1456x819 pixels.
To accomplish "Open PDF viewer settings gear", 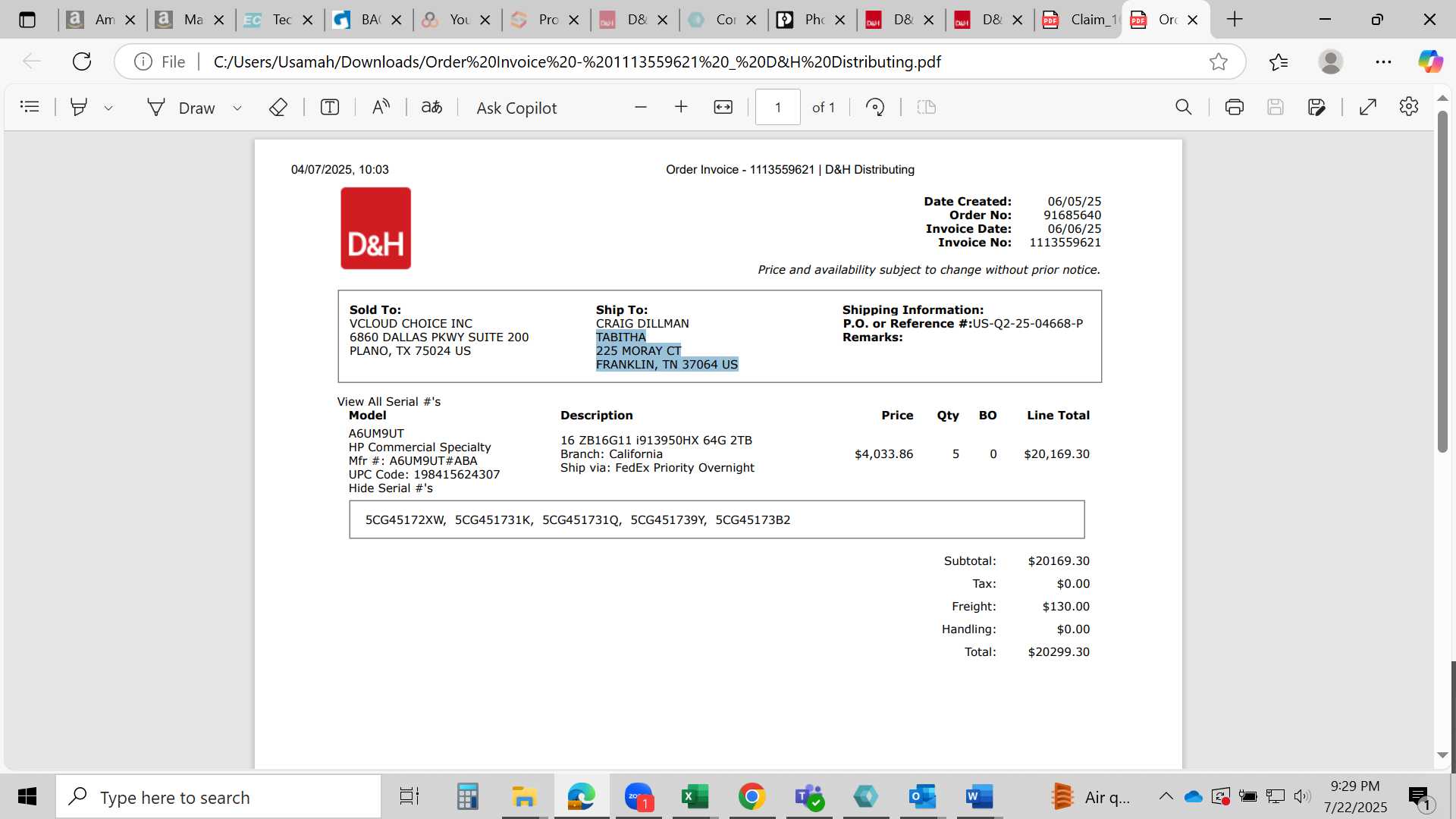I will tap(1409, 107).
